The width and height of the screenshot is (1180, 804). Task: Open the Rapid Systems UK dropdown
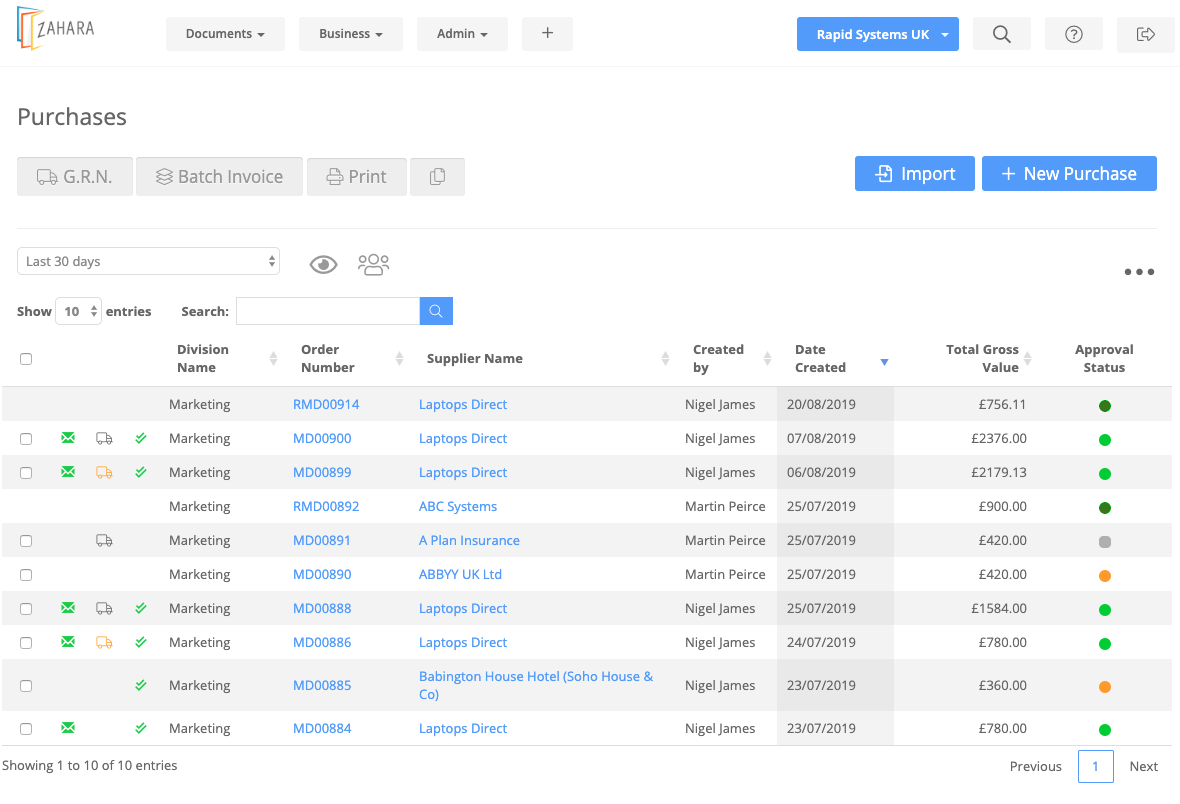[x=877, y=34]
